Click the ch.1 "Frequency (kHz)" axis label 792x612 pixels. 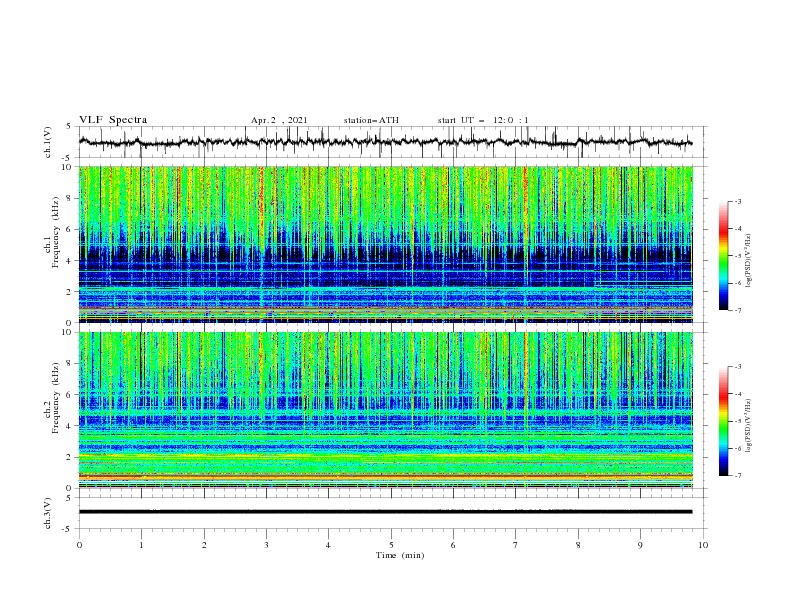coord(56,232)
